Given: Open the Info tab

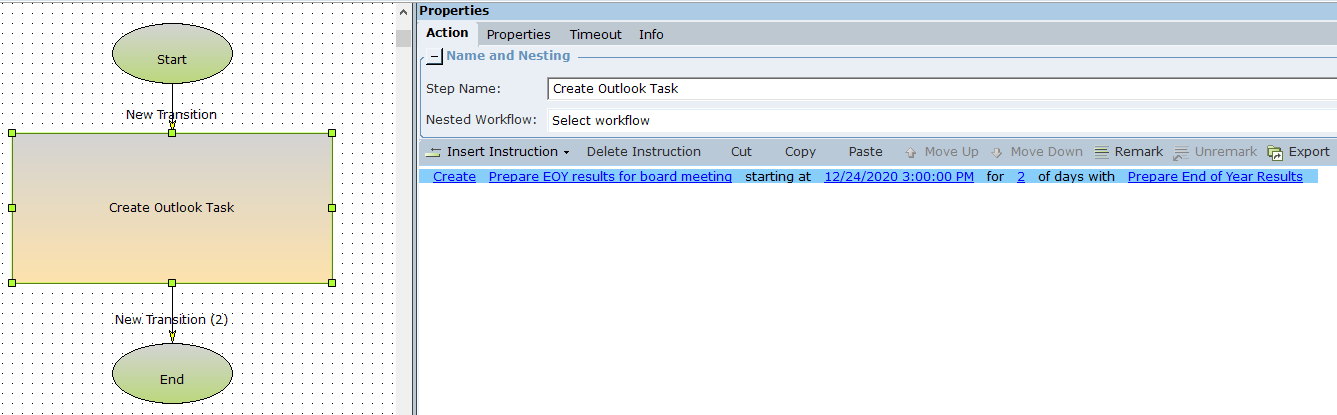Looking at the screenshot, I should (651, 34).
